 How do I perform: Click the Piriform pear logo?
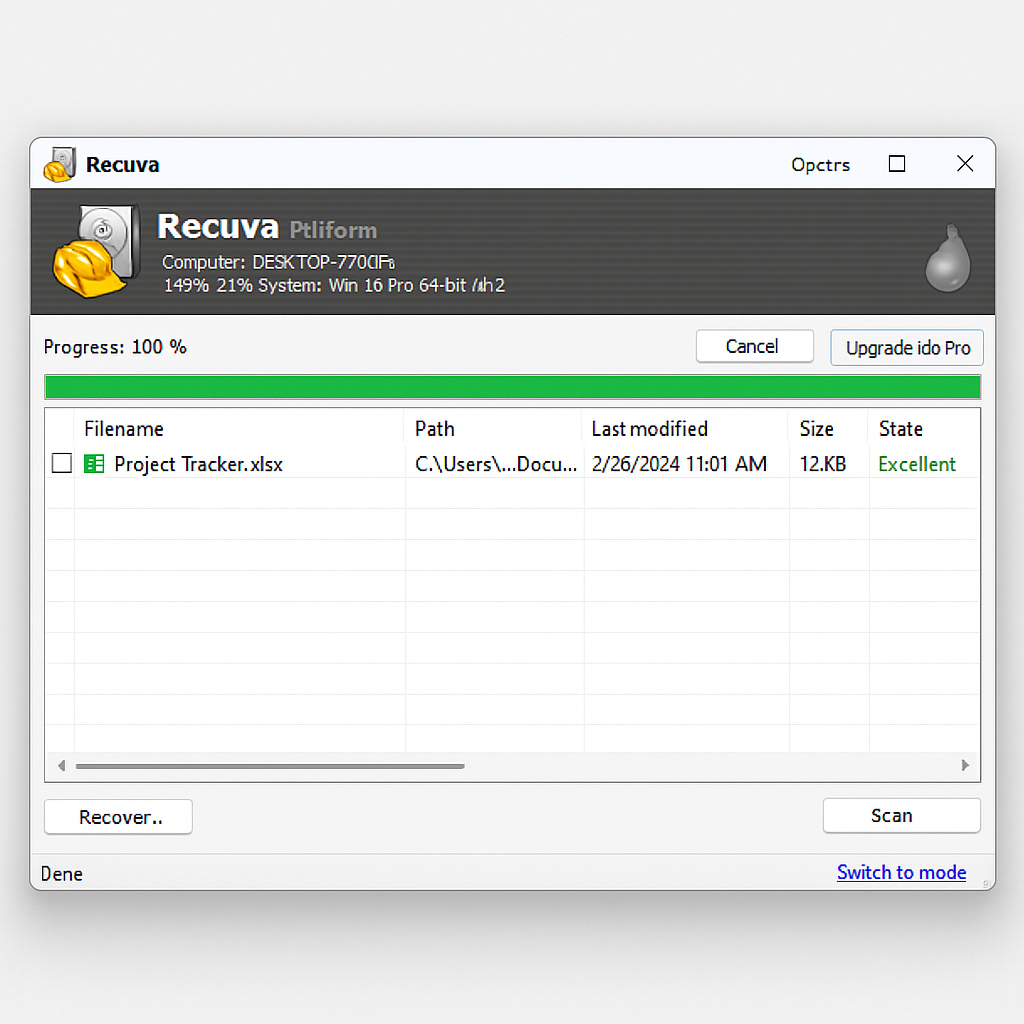coord(948,258)
